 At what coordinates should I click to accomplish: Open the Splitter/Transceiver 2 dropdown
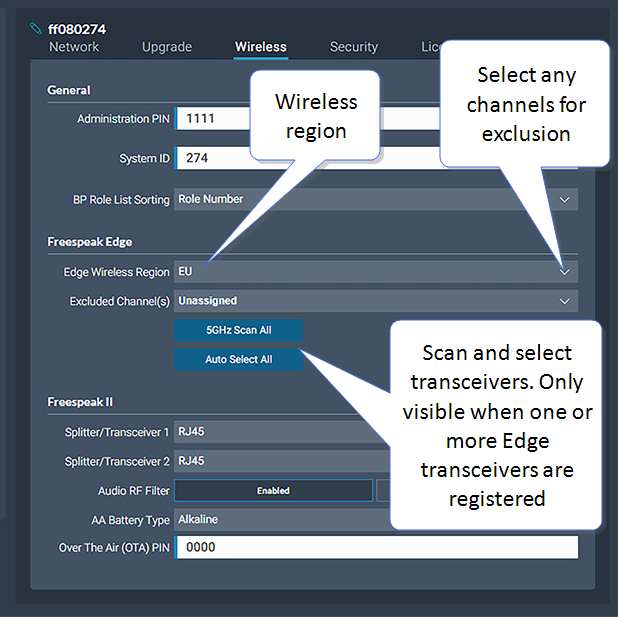coord(282,461)
